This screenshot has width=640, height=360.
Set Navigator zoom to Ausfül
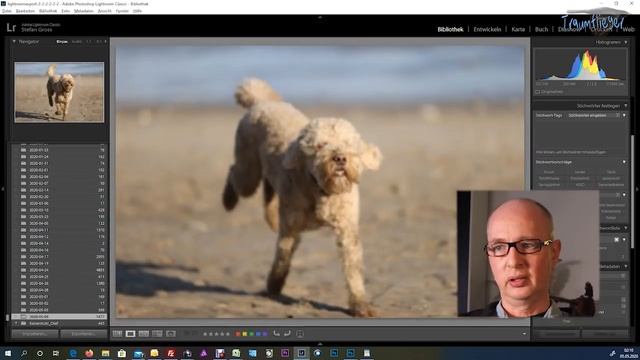(x=76, y=42)
